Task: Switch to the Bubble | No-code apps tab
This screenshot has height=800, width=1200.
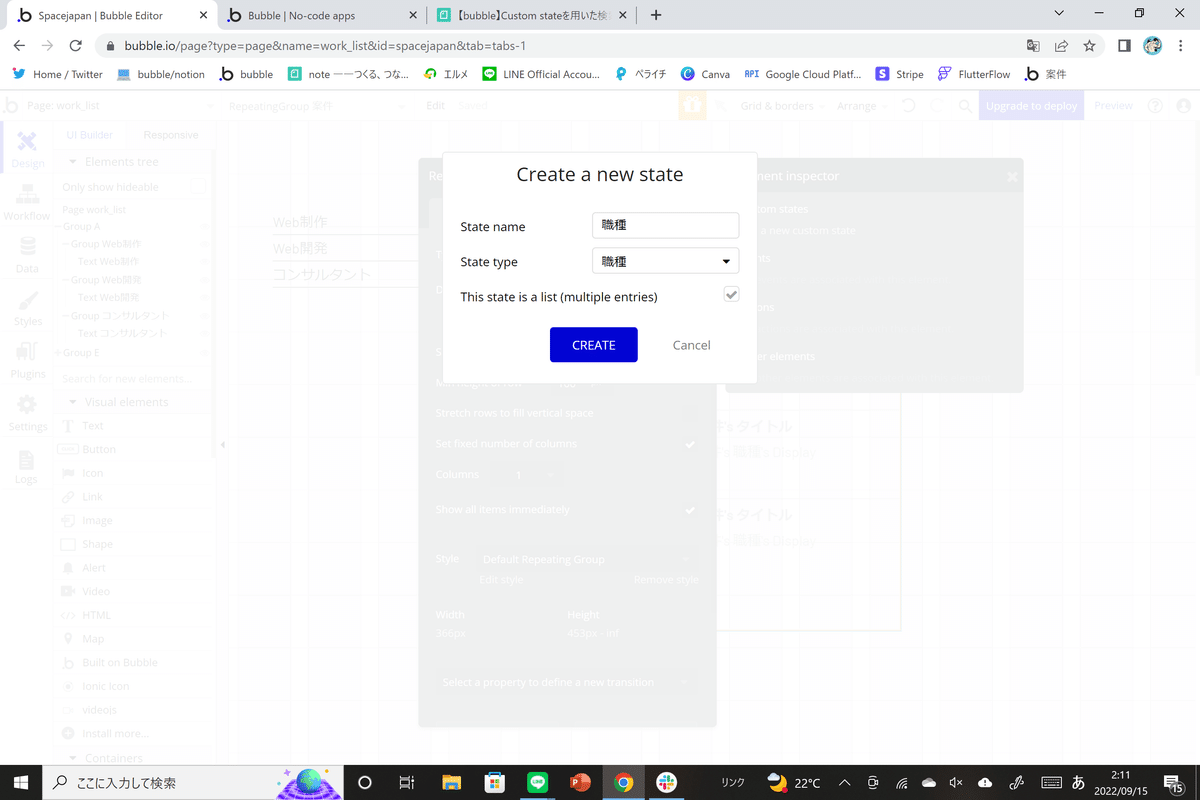Action: point(321,16)
